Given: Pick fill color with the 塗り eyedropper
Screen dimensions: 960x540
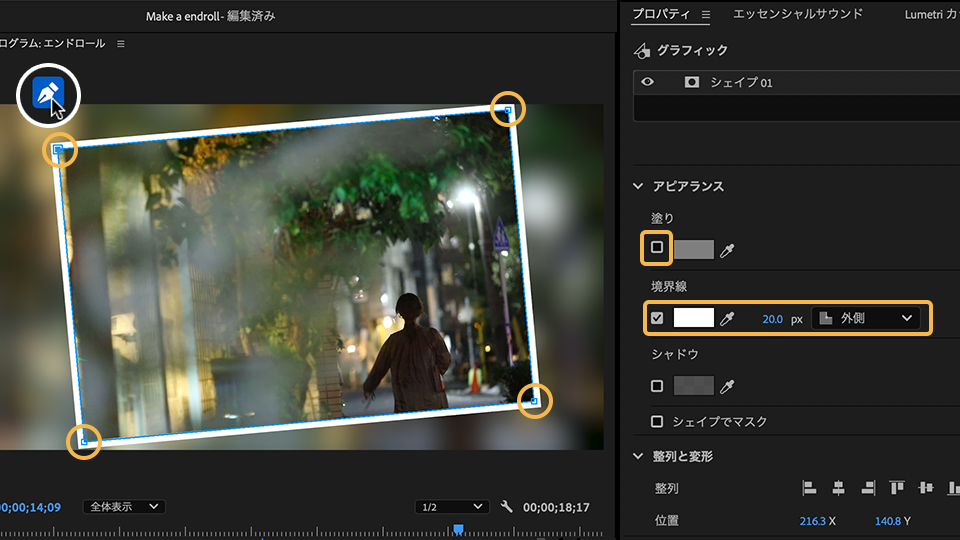Looking at the screenshot, I should 727,250.
